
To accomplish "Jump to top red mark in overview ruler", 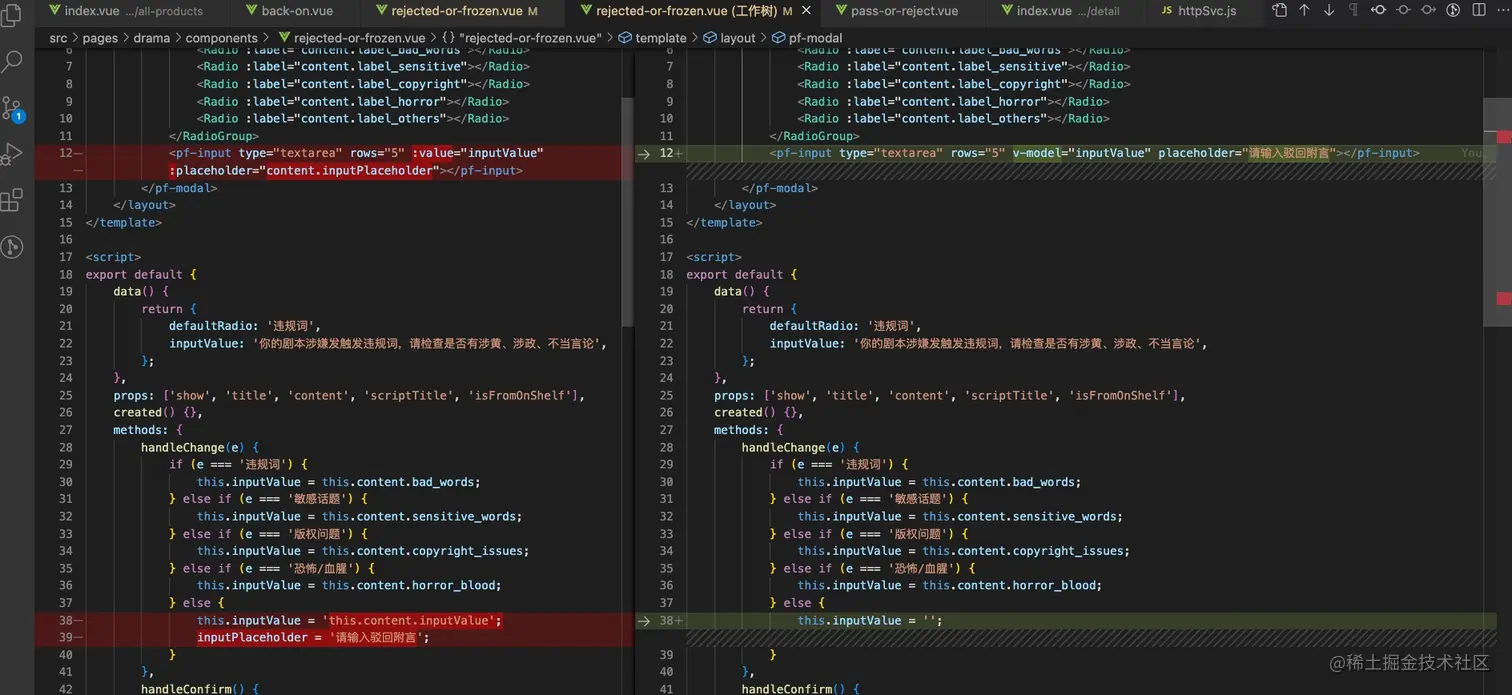I will pyautogui.click(x=1504, y=137).
